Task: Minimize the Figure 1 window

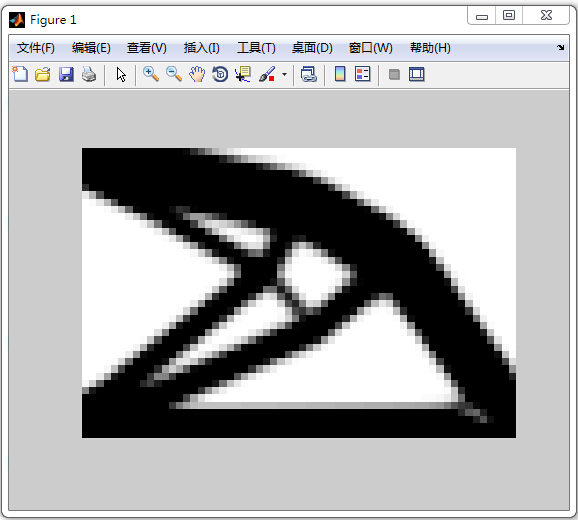Action: click(x=482, y=16)
